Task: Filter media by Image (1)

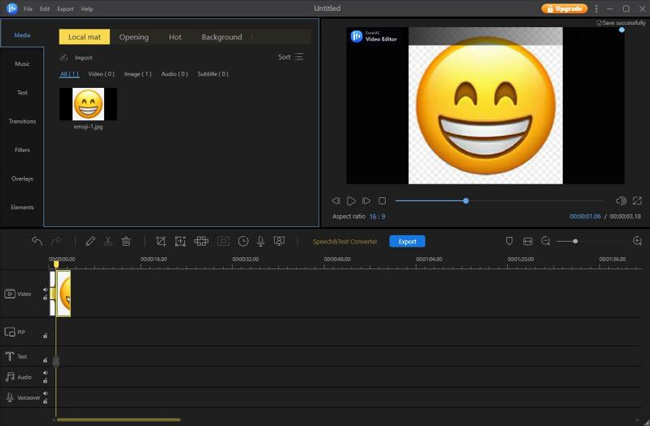Action: coord(138,74)
